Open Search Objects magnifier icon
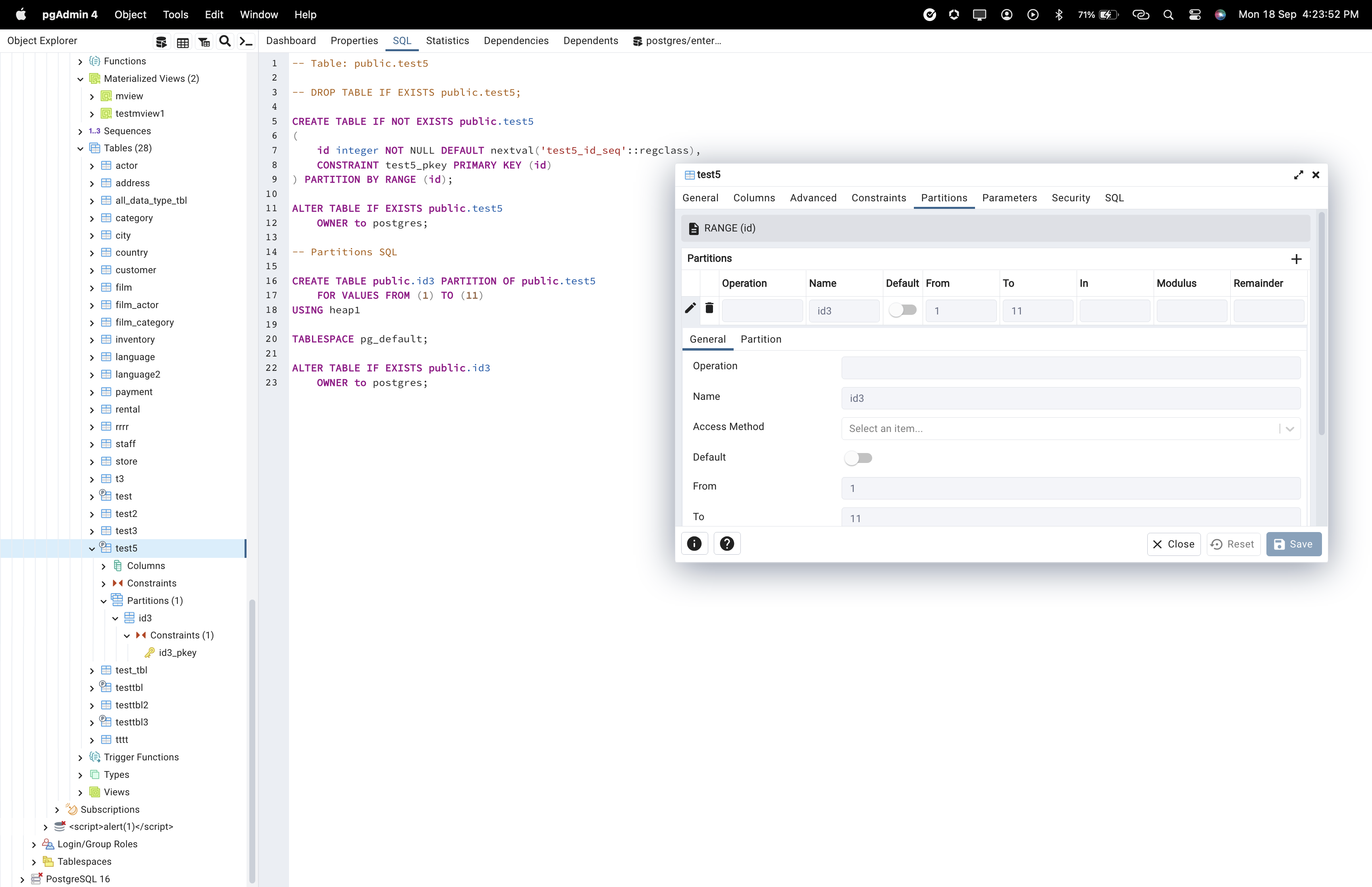1372x887 pixels. tap(225, 41)
